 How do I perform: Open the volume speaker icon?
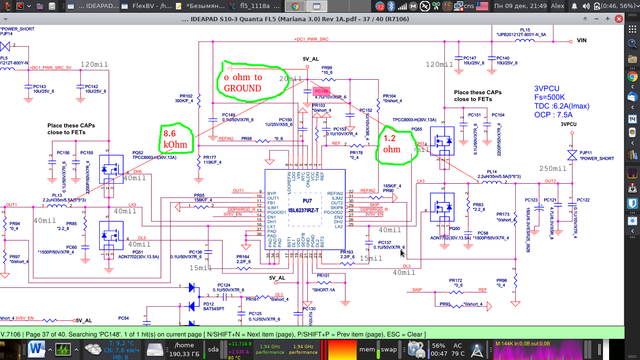coord(586,6)
